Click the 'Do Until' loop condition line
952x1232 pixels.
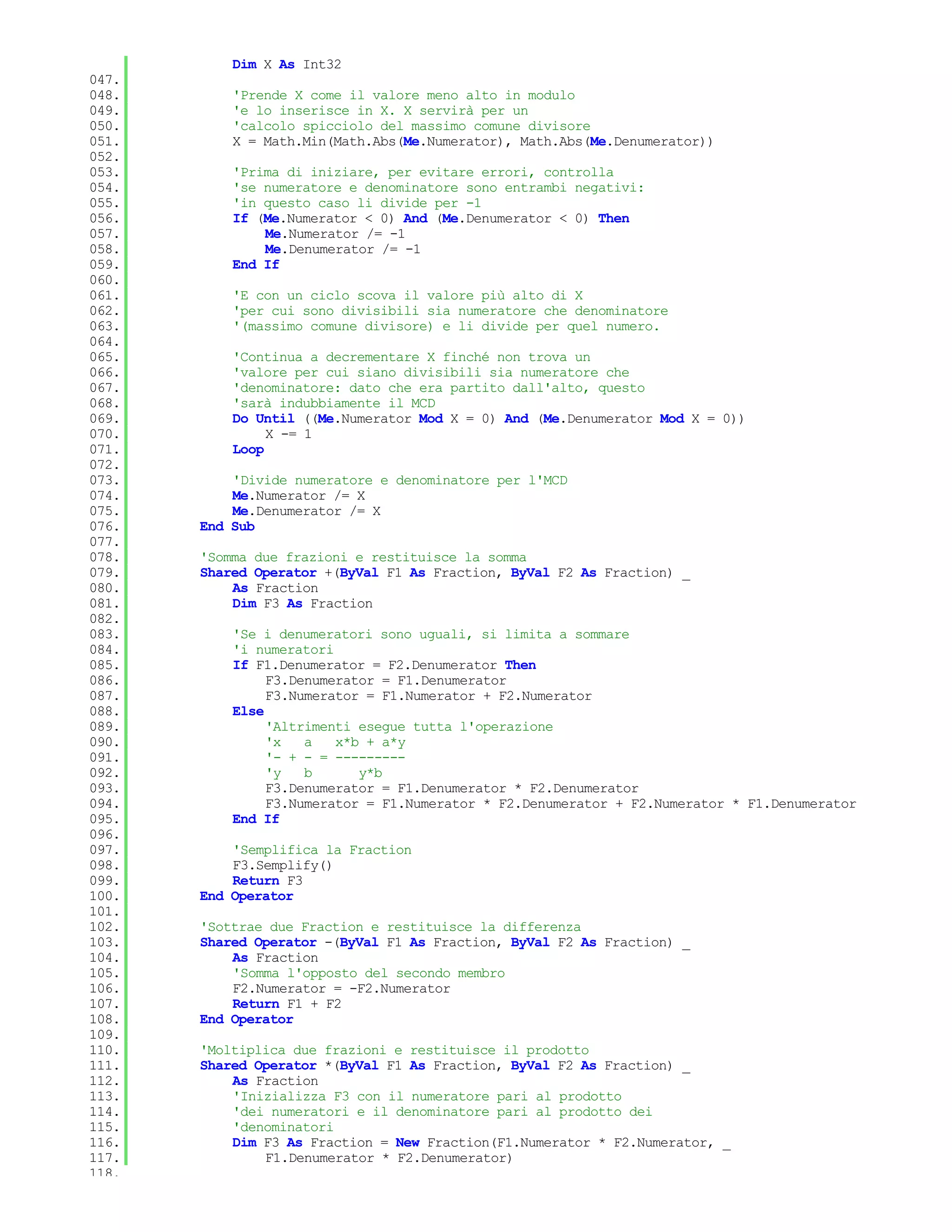(488, 418)
